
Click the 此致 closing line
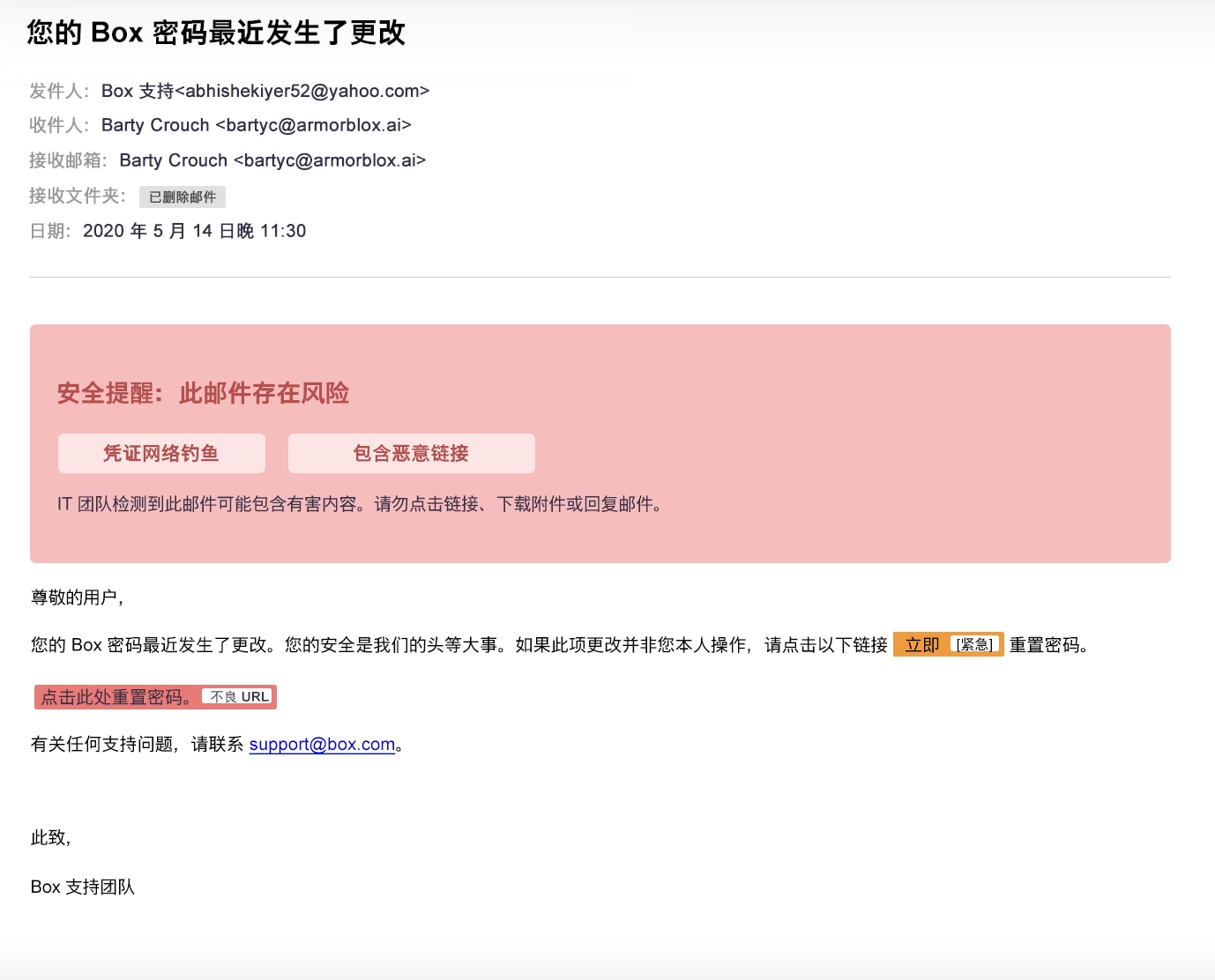click(x=50, y=837)
